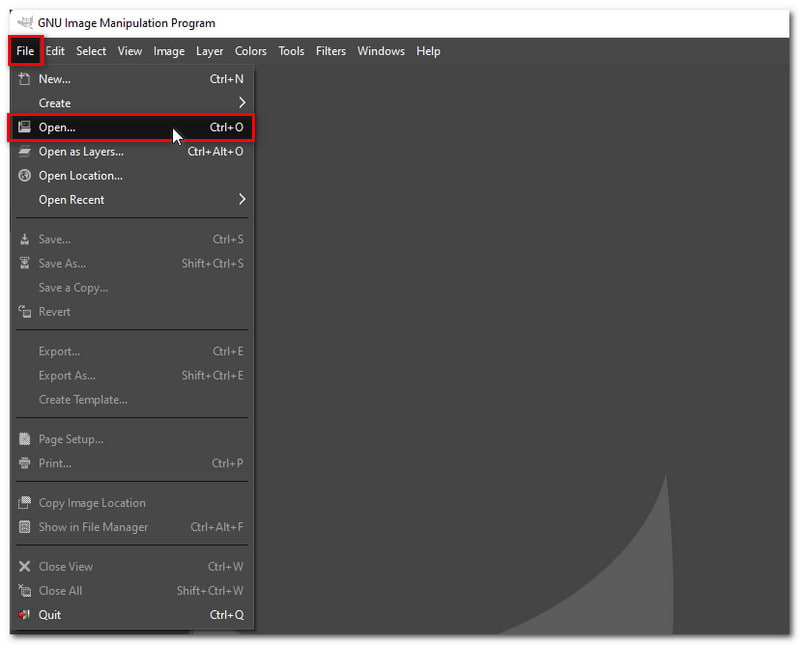
Task: Click the GIMP Wilber logo in title bar
Action: 24,22
